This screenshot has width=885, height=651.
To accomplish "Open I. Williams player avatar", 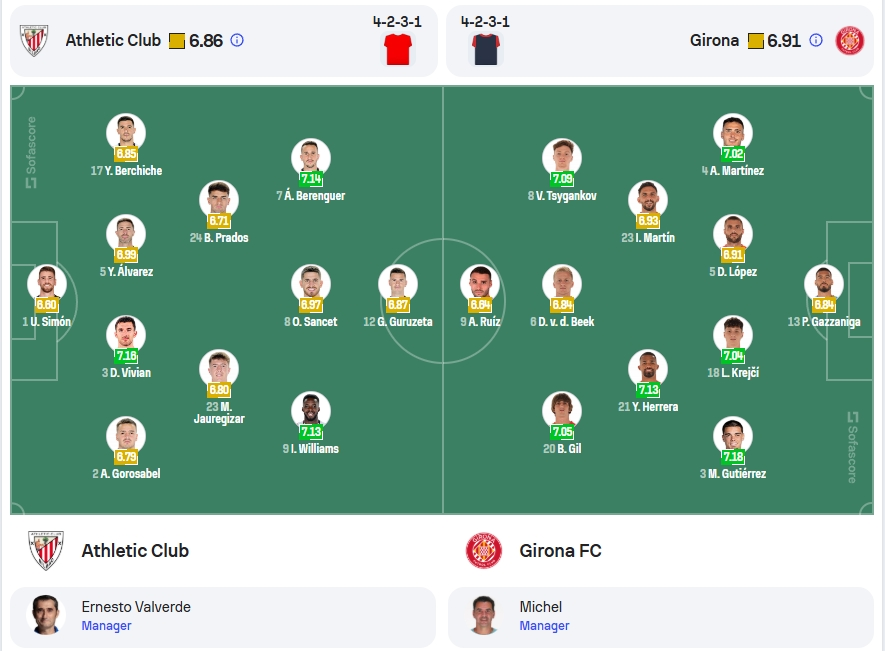I will point(311,410).
